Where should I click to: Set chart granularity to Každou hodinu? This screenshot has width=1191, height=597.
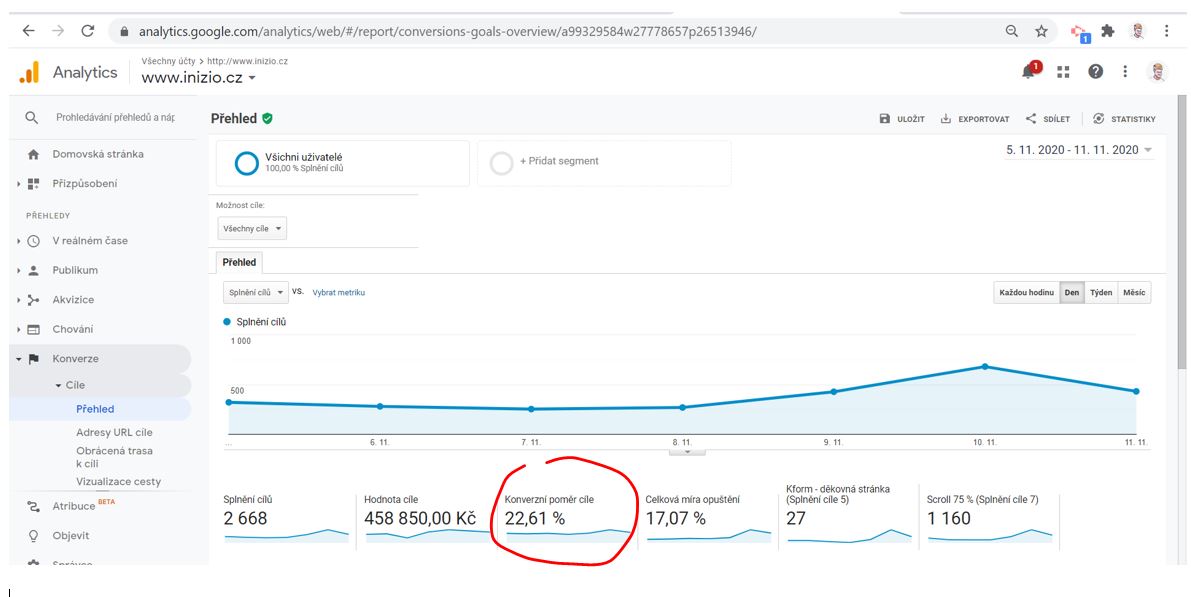(1026, 292)
